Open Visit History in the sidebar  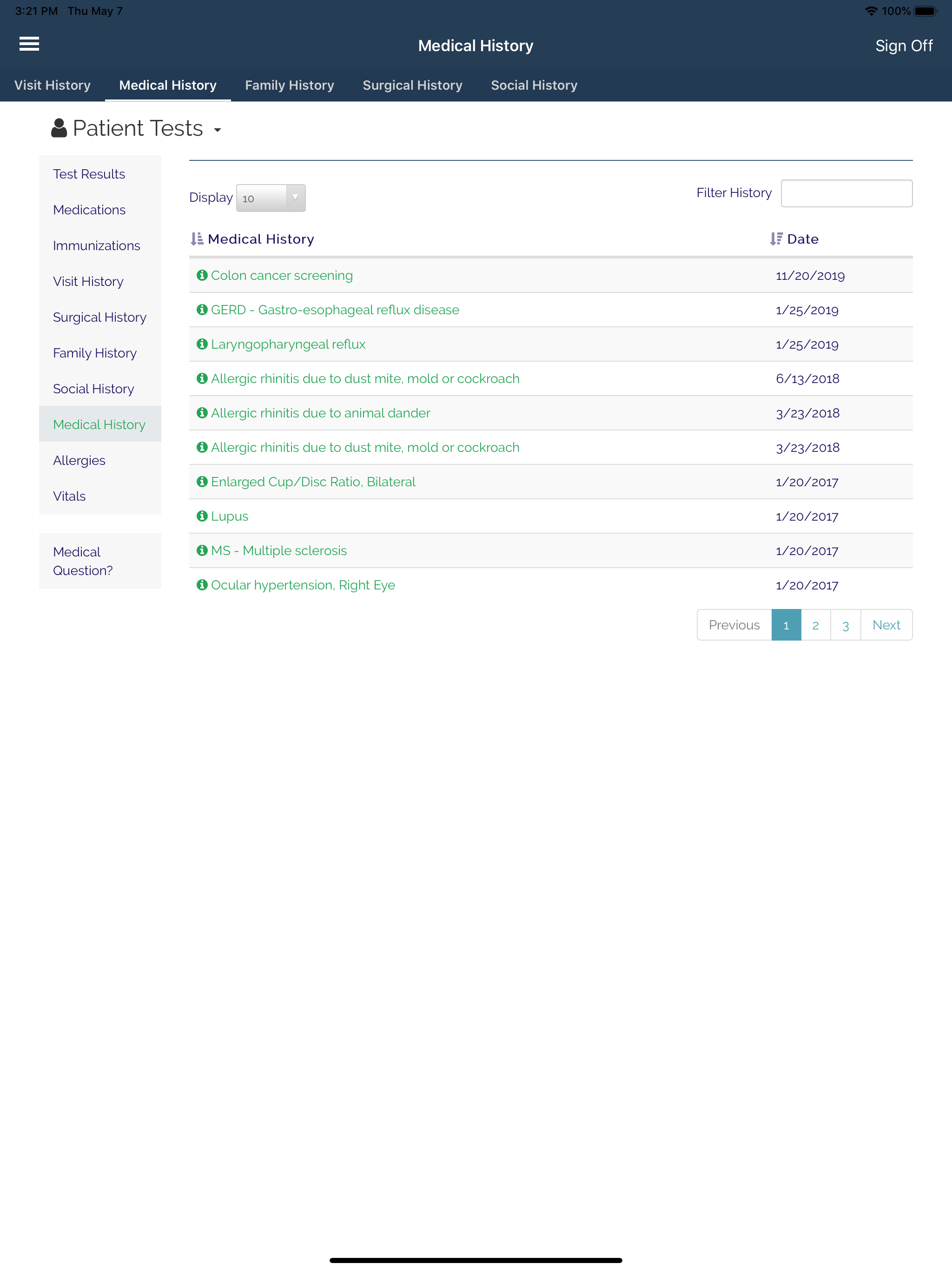pyautogui.click(x=100, y=281)
